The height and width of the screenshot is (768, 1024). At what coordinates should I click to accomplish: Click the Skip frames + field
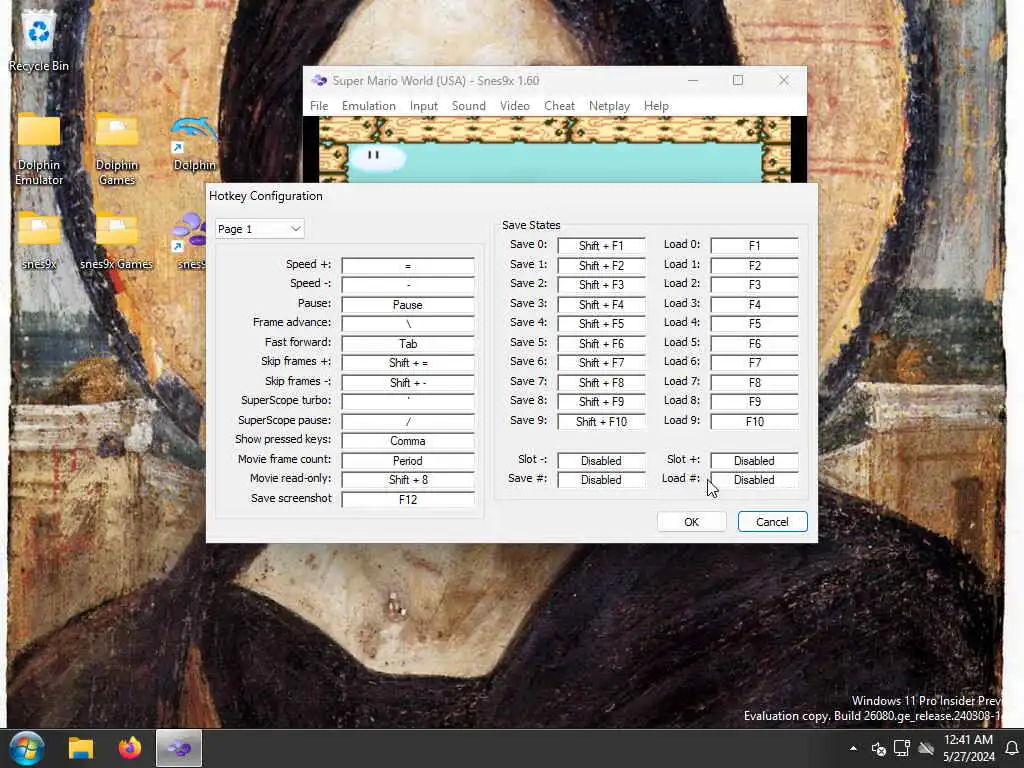408,363
